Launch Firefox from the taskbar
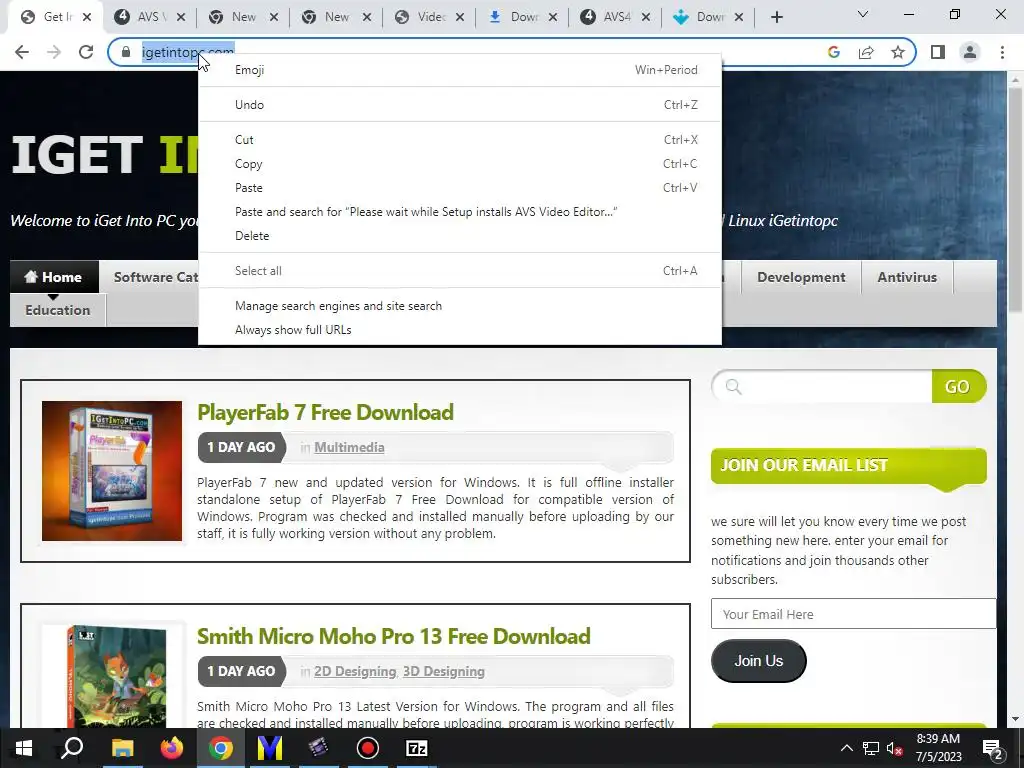This screenshot has height=768, width=1024. point(172,748)
